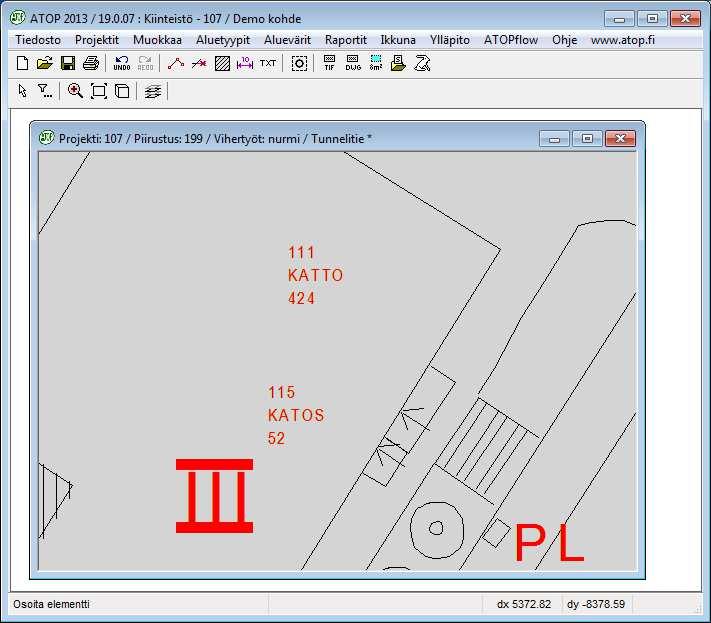The image size is (711, 623).
Task: Click the overlapping rectangles window icon
Action: 122,91
